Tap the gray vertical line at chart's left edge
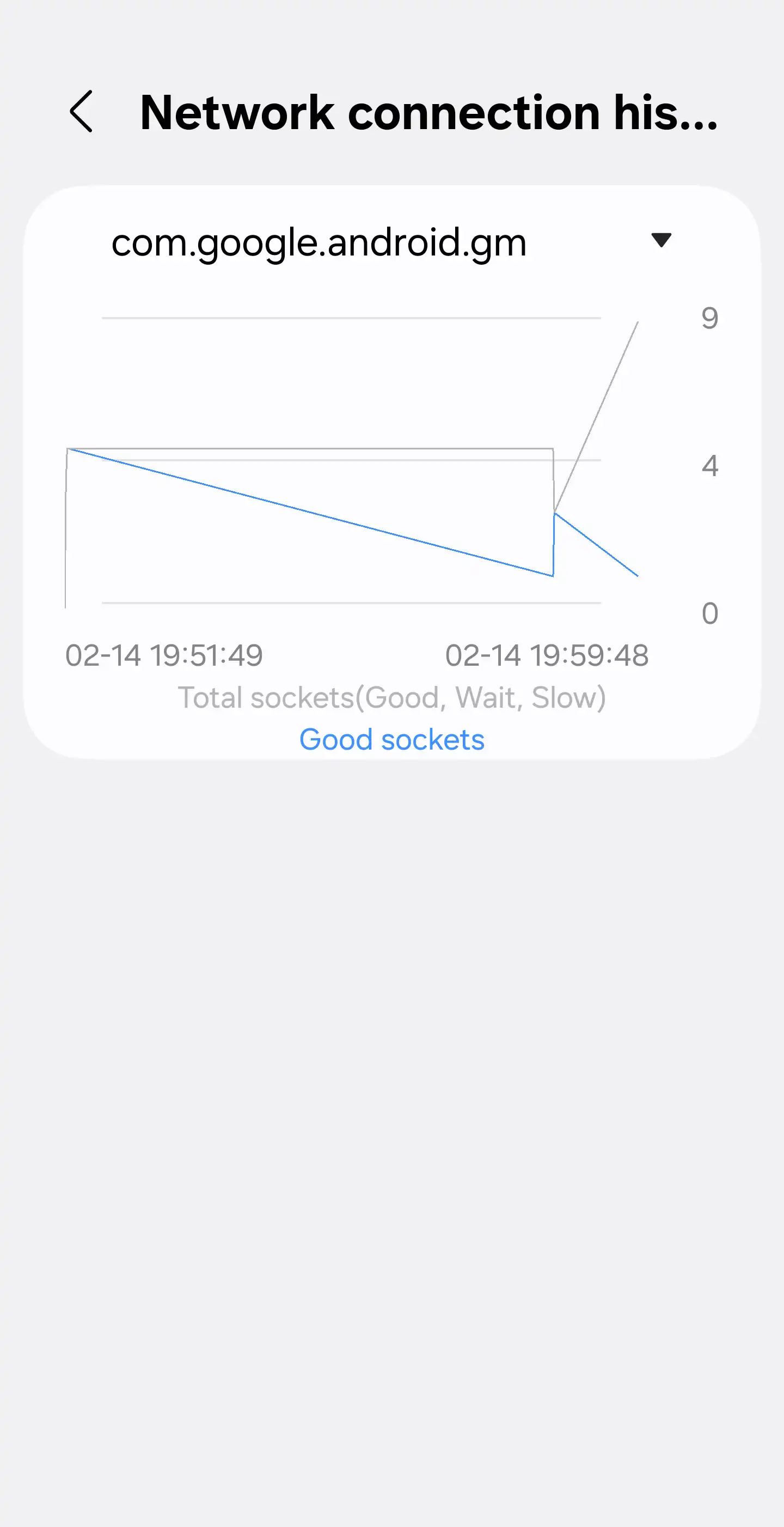Viewport: 784px width, 1527px height. point(66,527)
